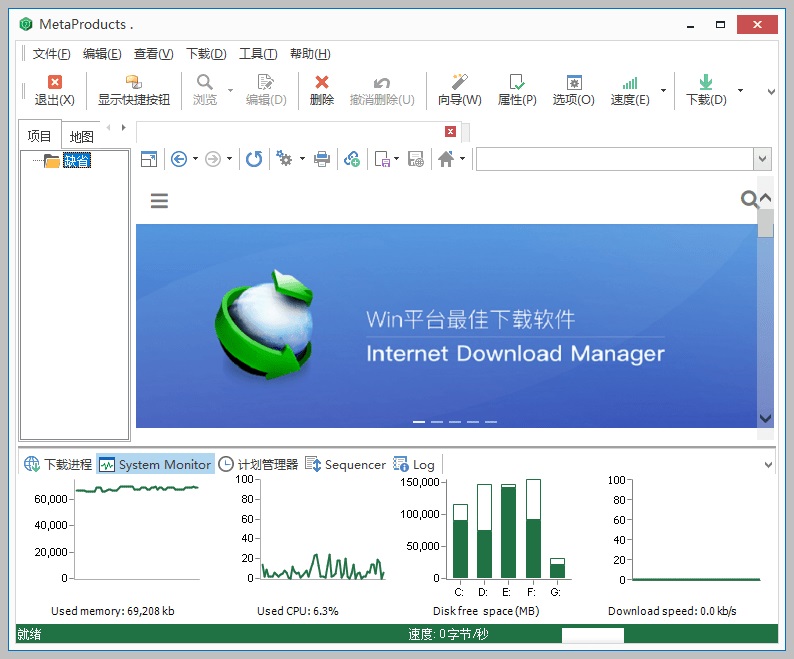
Task: Go back in the embedded browser
Action: pyautogui.click(x=179, y=159)
